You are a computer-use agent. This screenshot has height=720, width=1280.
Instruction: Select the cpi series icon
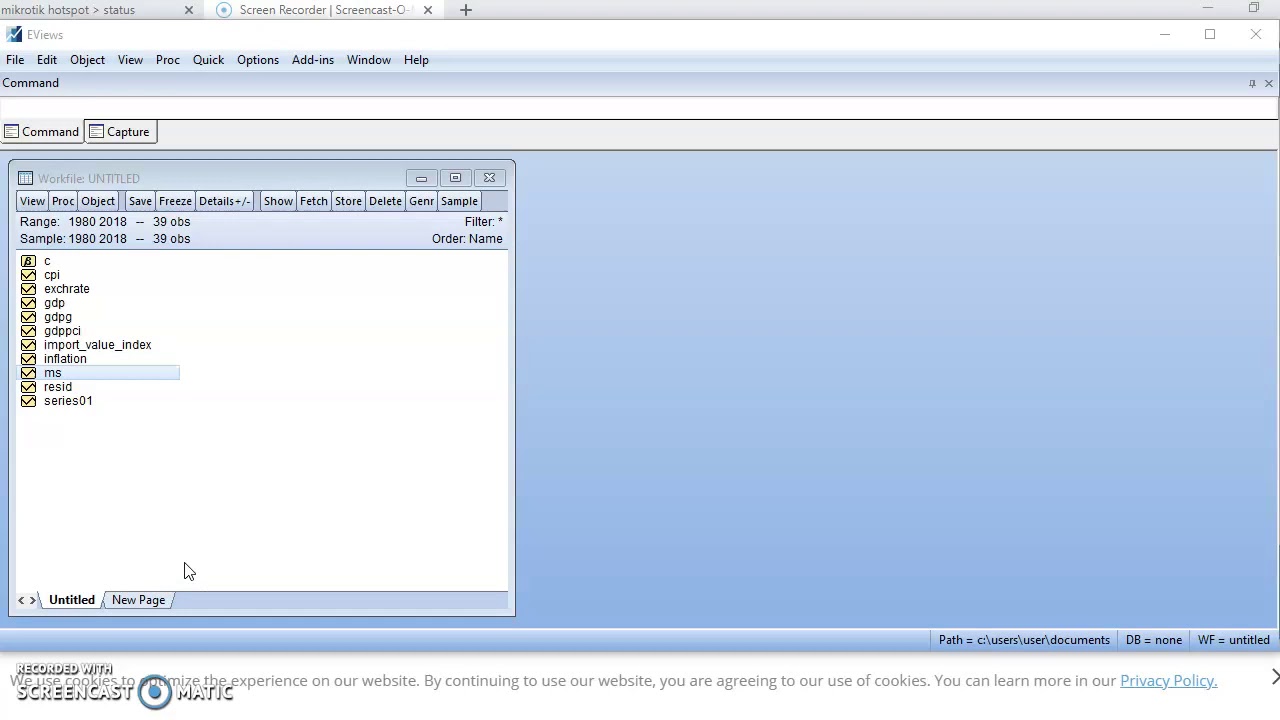point(28,275)
